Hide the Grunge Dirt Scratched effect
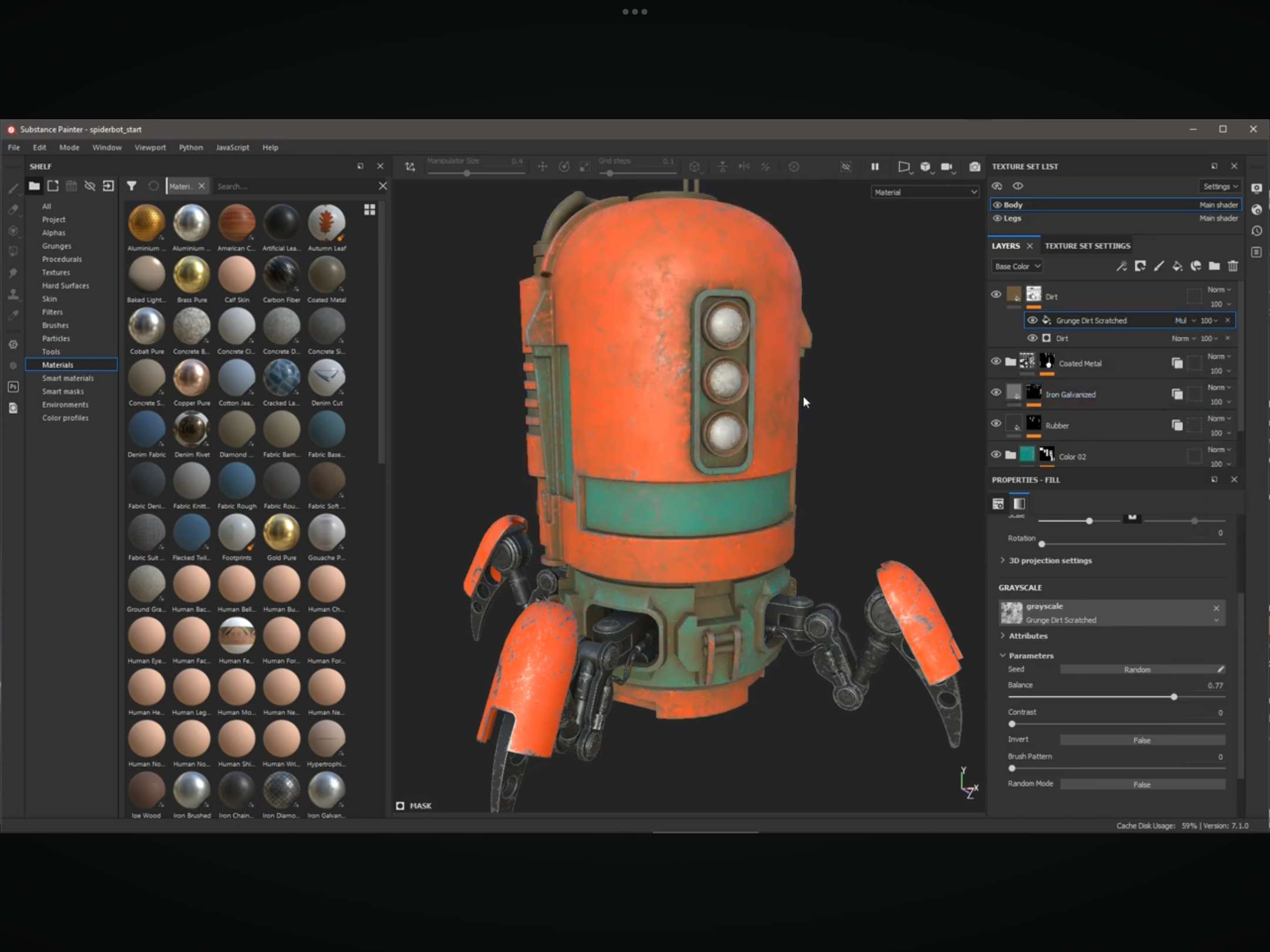This screenshot has height=952, width=1270. [x=1032, y=320]
